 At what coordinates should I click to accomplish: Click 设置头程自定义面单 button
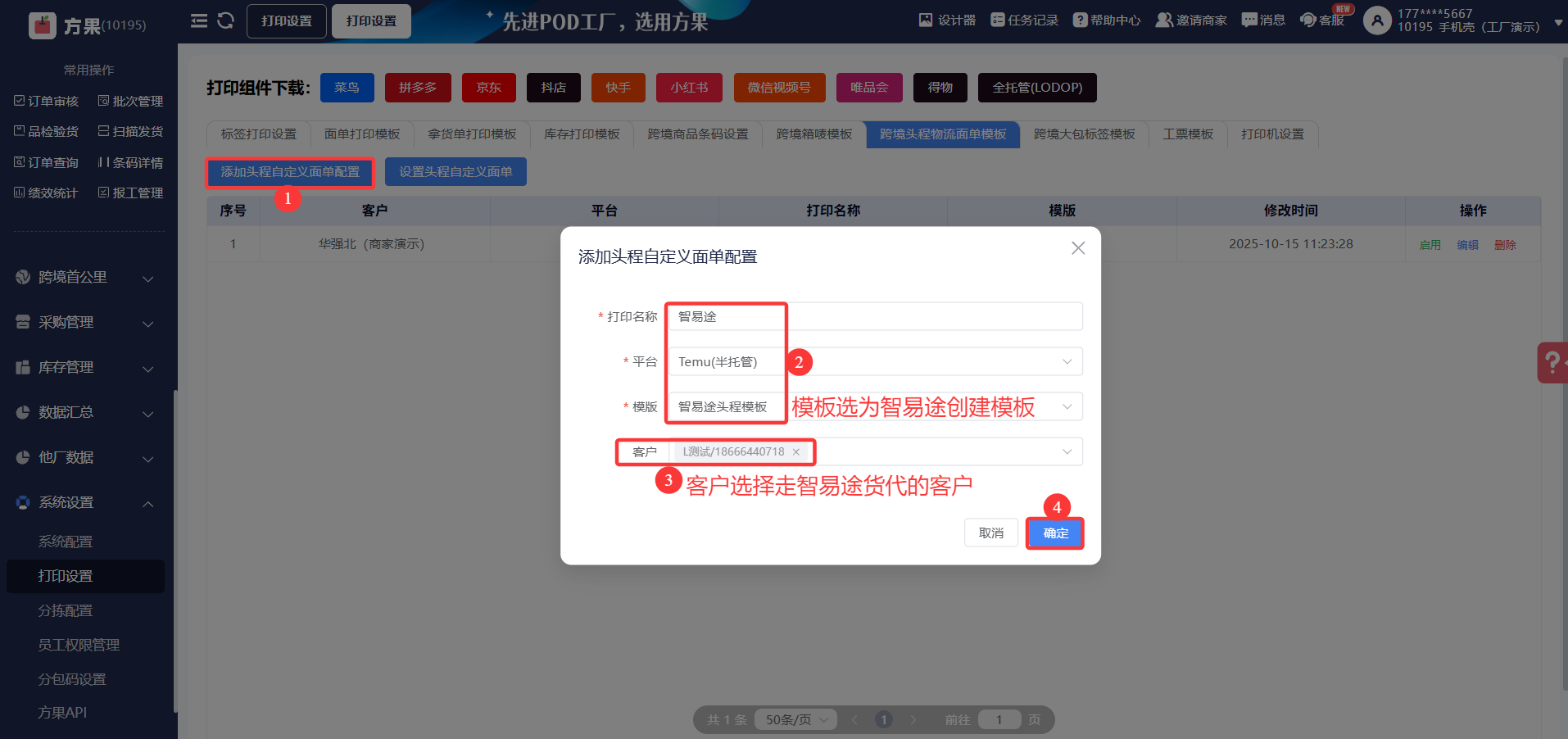[455, 172]
